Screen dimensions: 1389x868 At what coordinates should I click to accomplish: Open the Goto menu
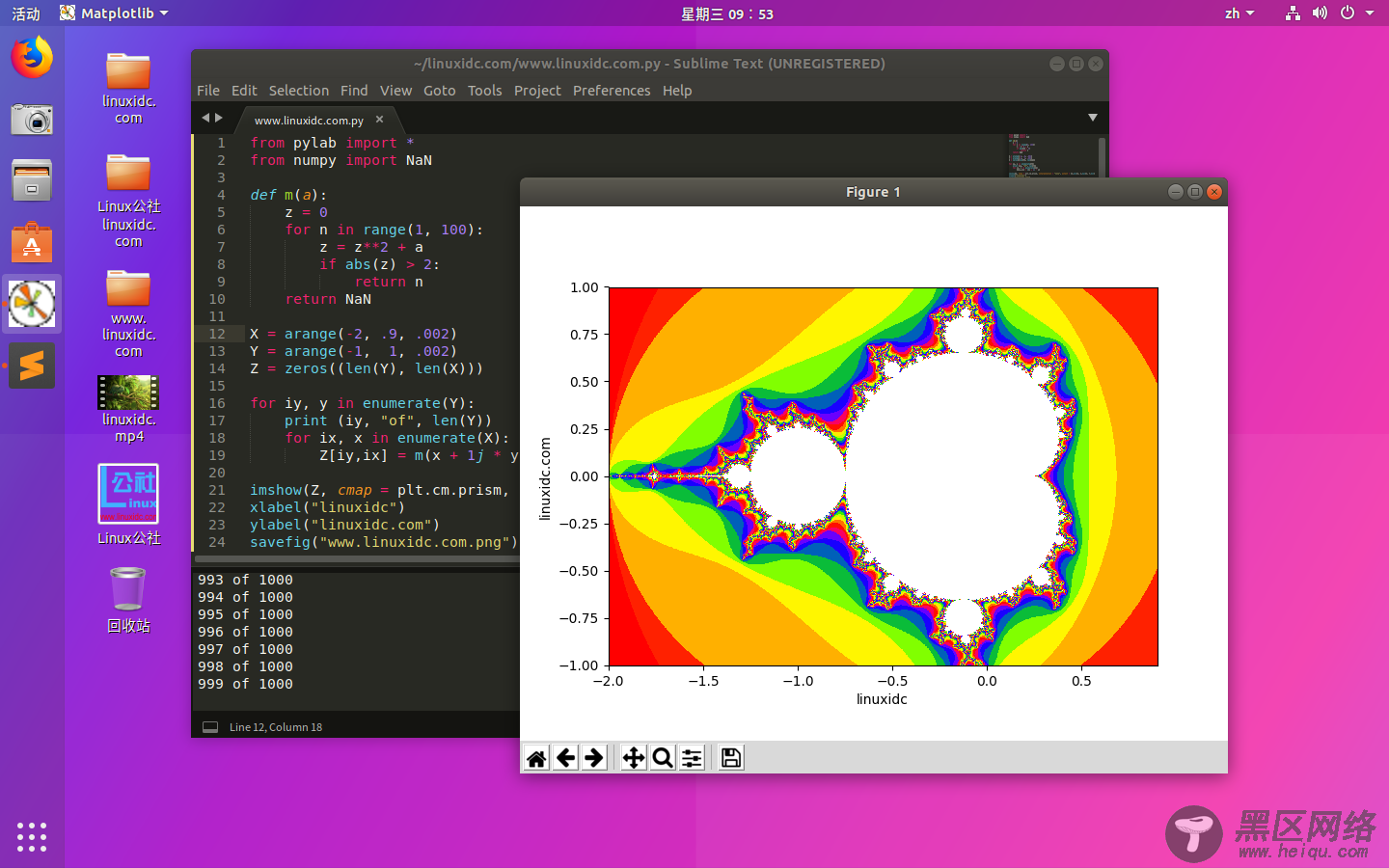(x=440, y=91)
